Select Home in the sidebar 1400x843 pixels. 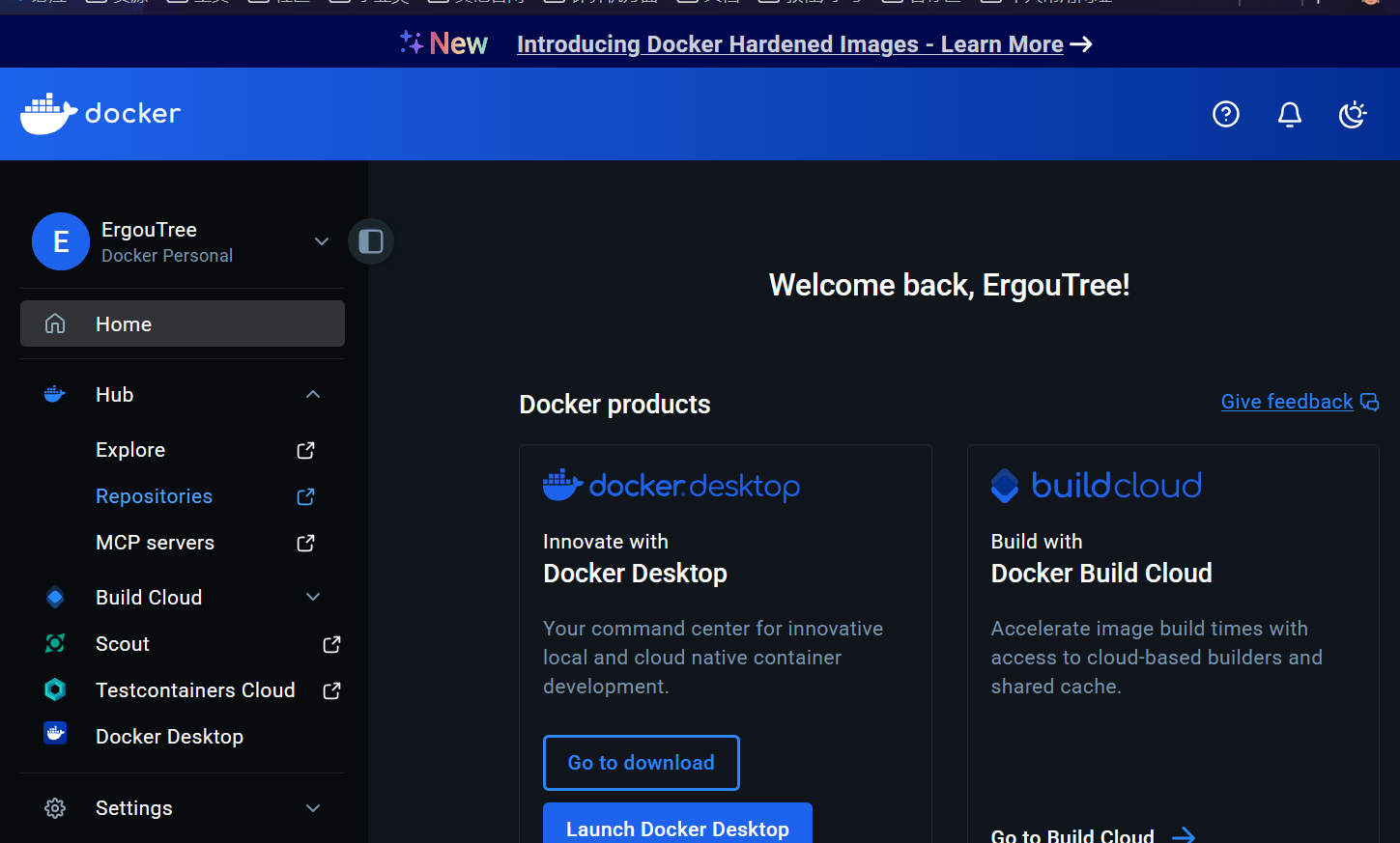[183, 323]
